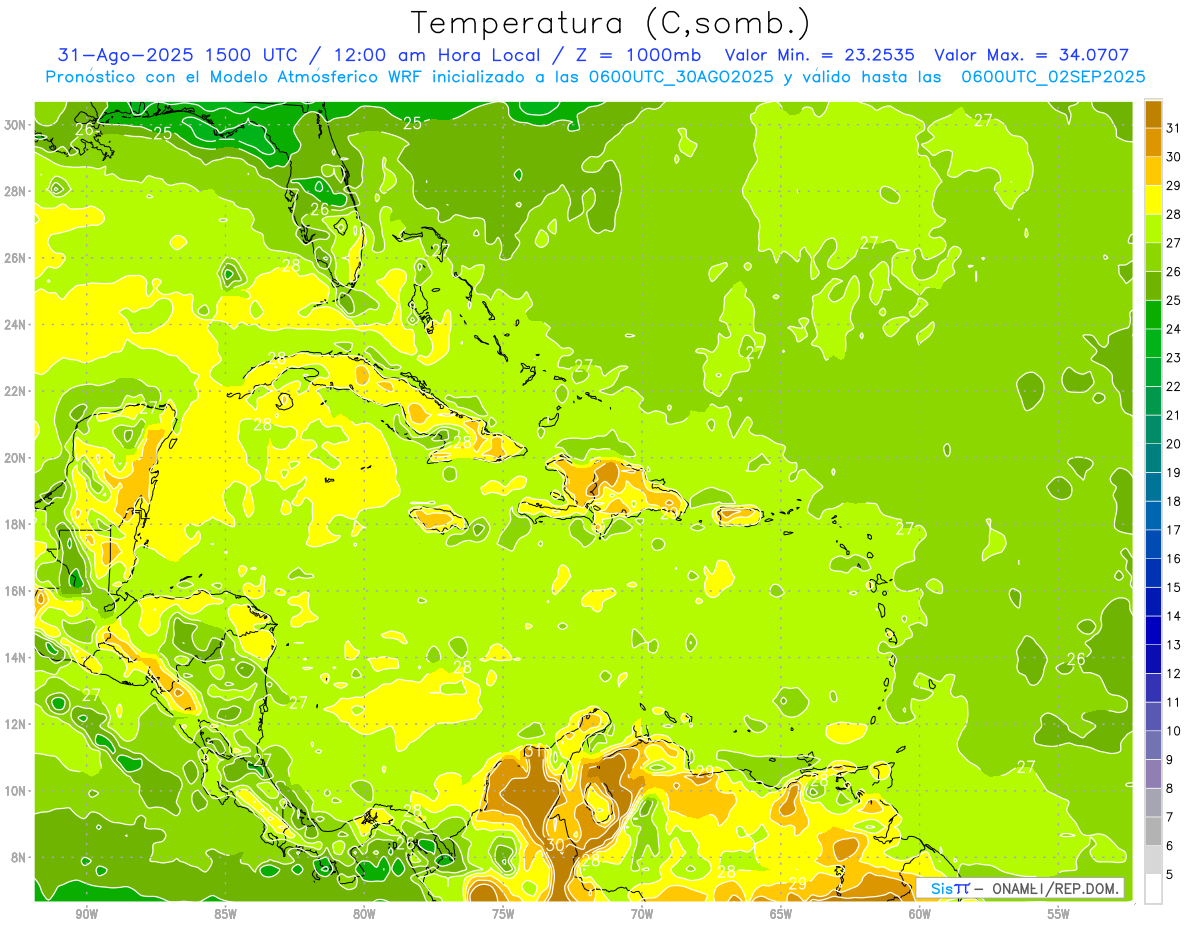Click the legend color band between 30 and 31
Viewport: 1200px width, 927px height.
(1153, 143)
